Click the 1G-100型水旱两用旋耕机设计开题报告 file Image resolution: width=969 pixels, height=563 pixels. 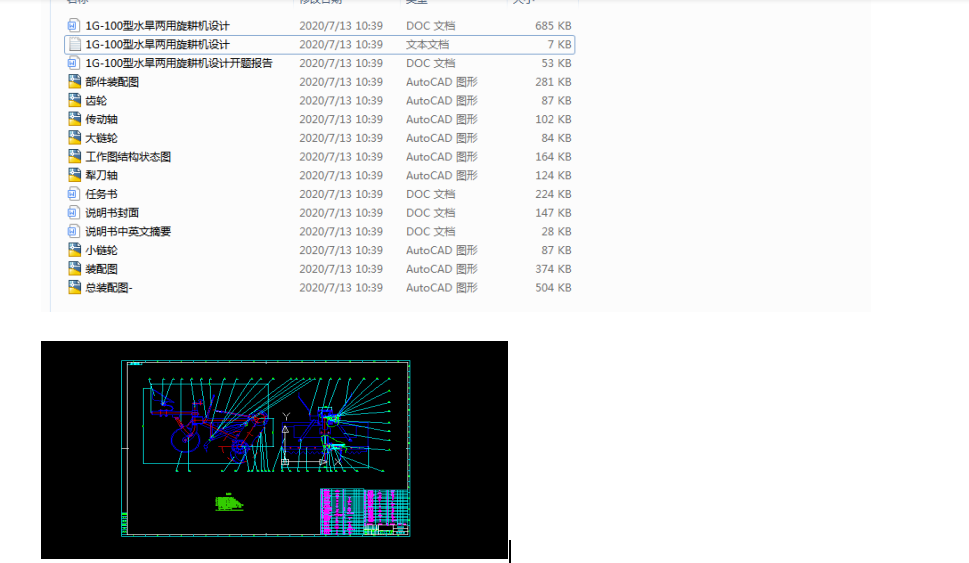(x=179, y=63)
